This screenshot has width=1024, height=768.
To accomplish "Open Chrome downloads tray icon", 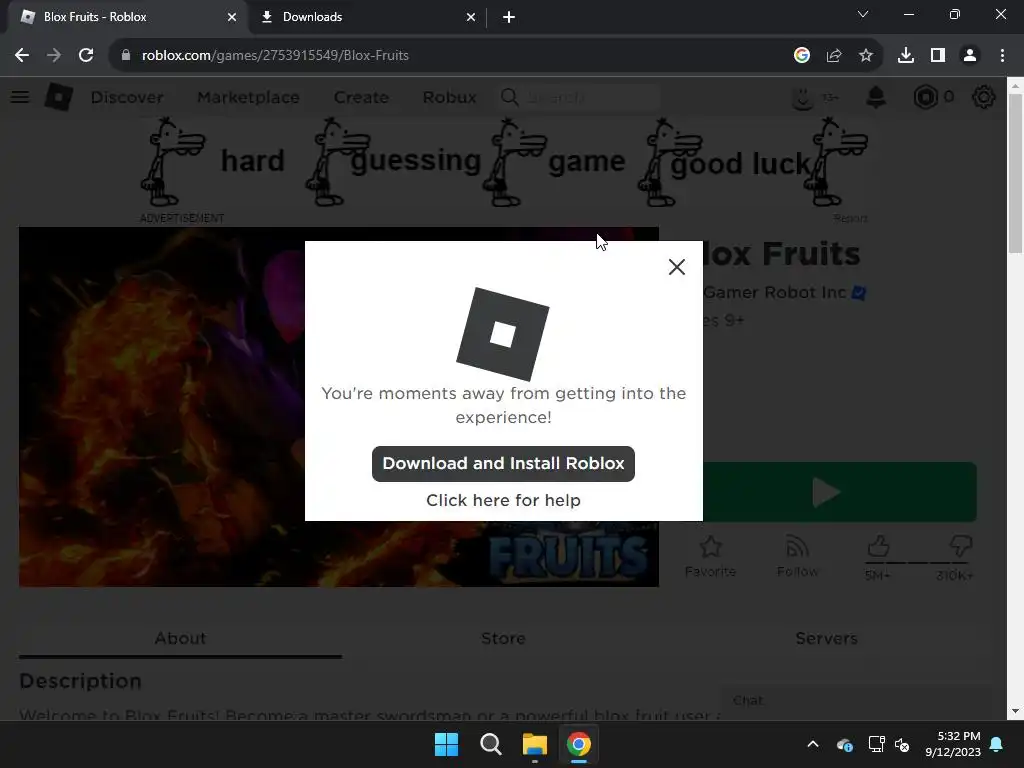I will [x=905, y=56].
